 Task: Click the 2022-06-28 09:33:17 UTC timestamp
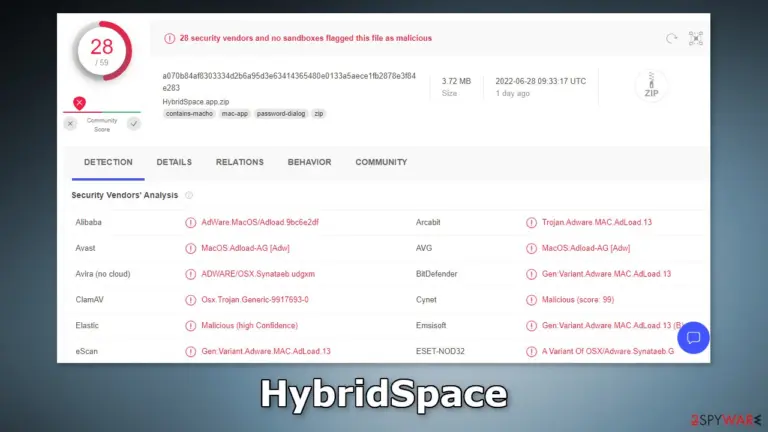(540, 81)
